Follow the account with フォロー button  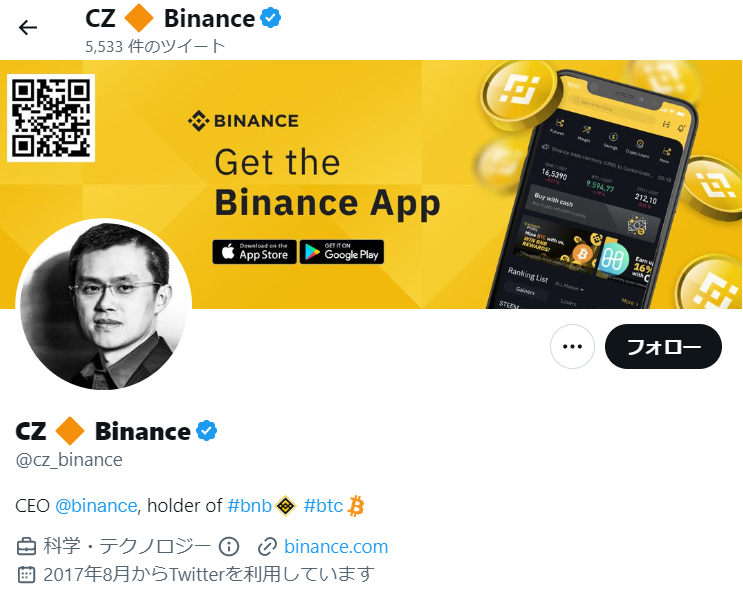[663, 347]
